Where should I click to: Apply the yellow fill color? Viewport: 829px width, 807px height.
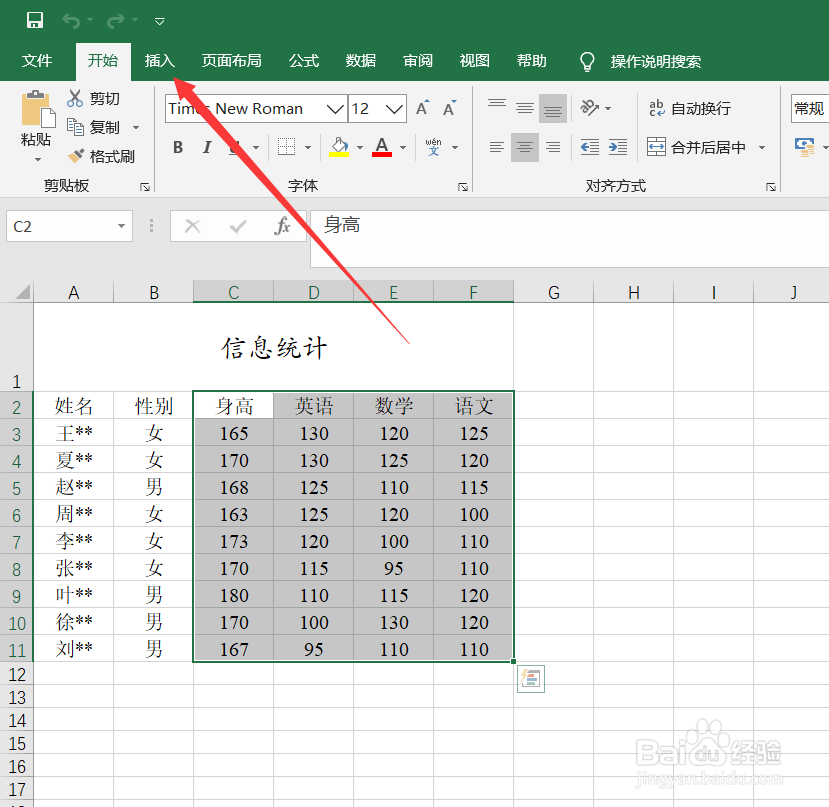tap(339, 147)
